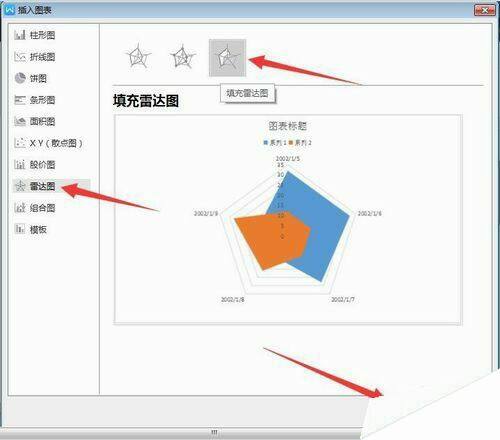Click the orange 系列2 legend entry
The height and width of the screenshot is (440, 500).
[x=300, y=143]
